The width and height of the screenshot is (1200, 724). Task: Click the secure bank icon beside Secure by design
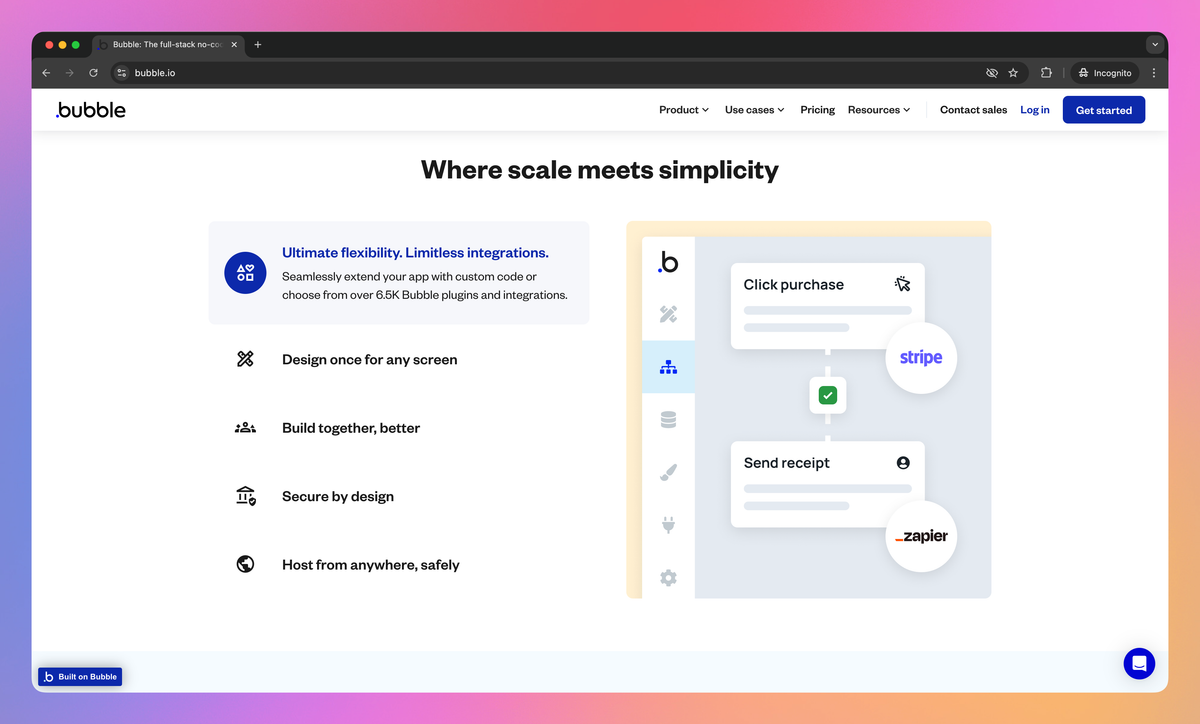[x=245, y=496]
